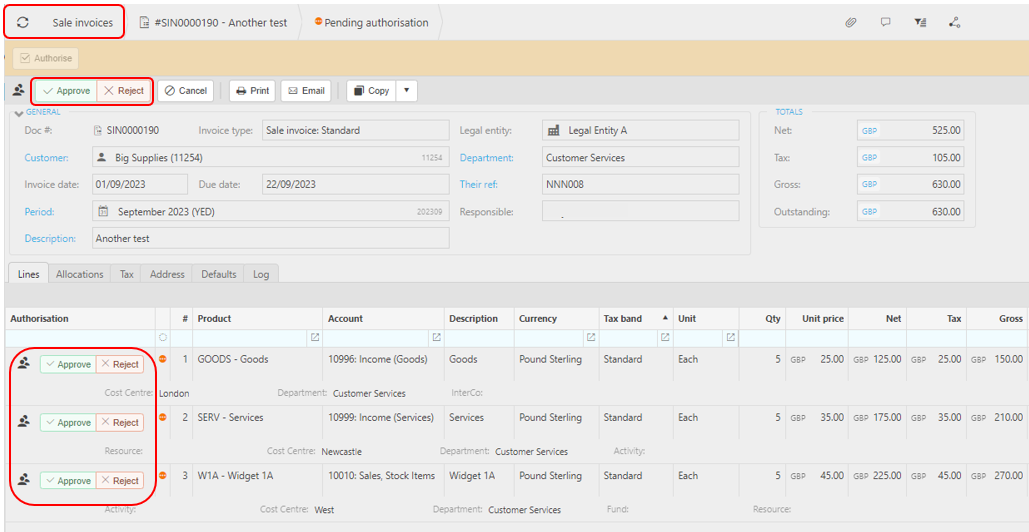Click the Cancel button
Viewport: 1029px width, 532px height.
tap(186, 91)
